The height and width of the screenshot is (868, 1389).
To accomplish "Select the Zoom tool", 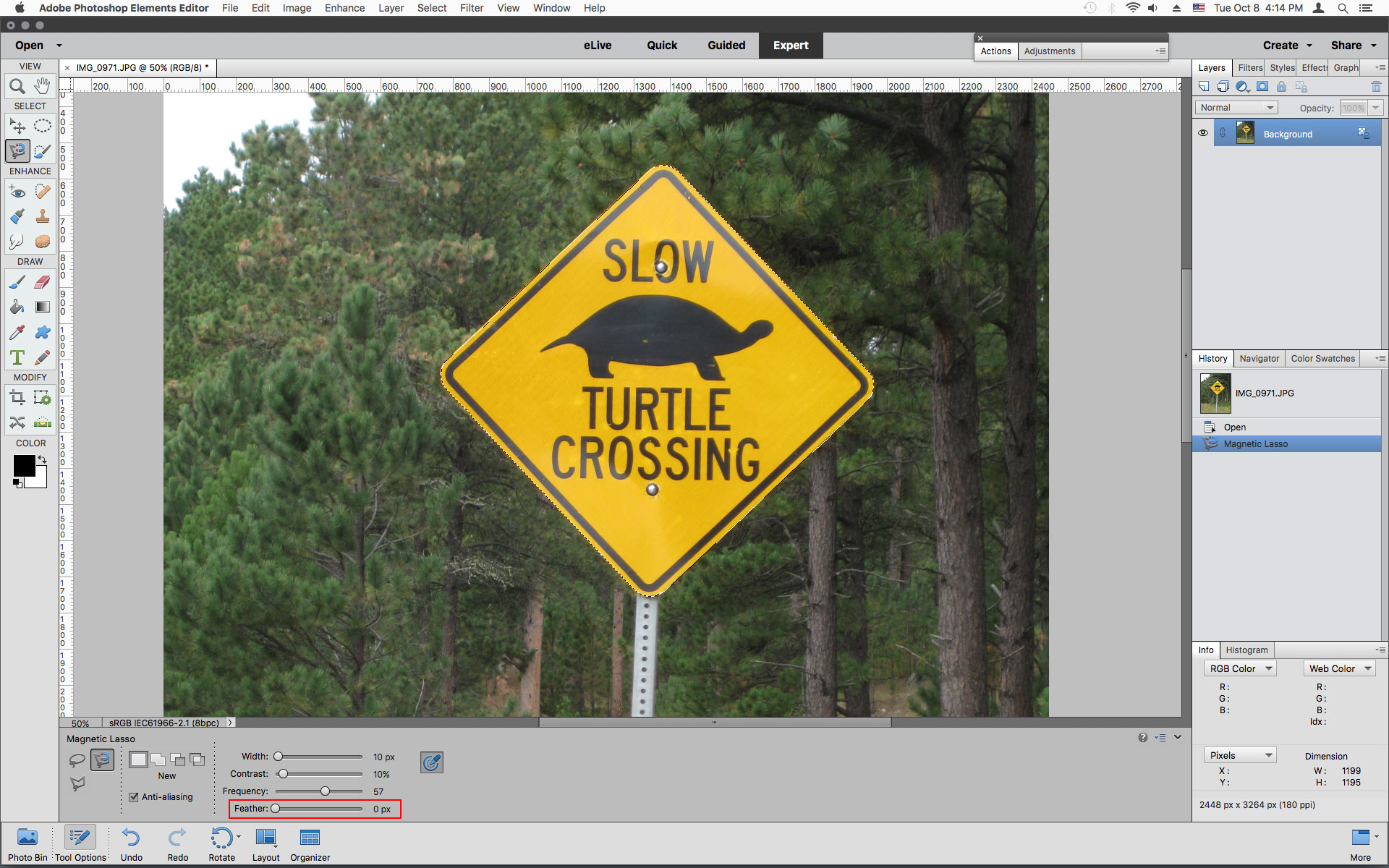I will click(16, 85).
